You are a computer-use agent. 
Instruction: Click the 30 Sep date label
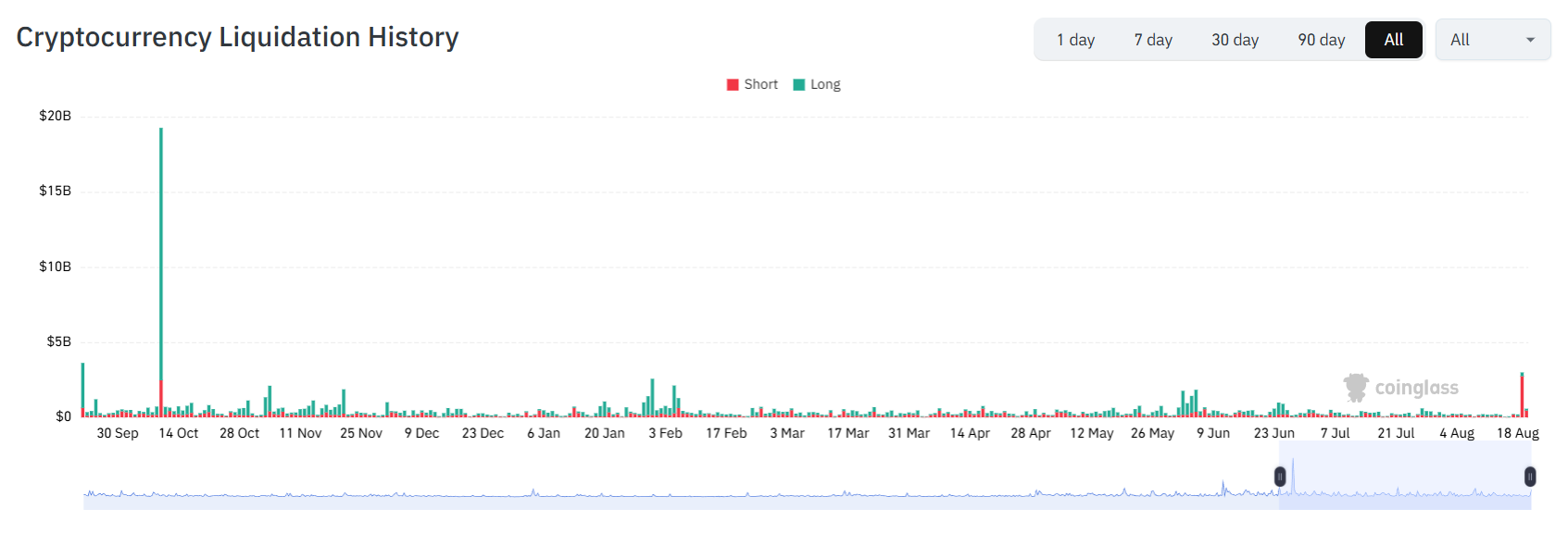[118, 433]
